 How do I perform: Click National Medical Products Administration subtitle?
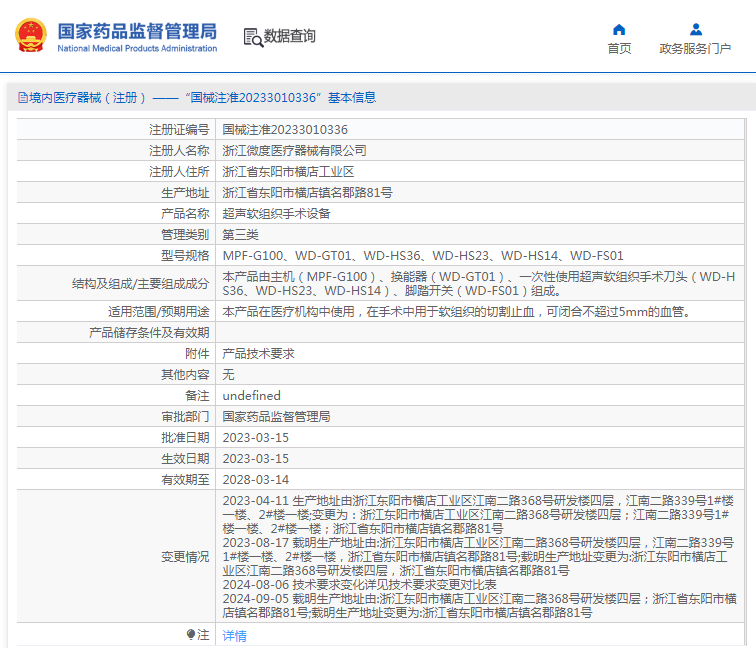(x=137, y=48)
